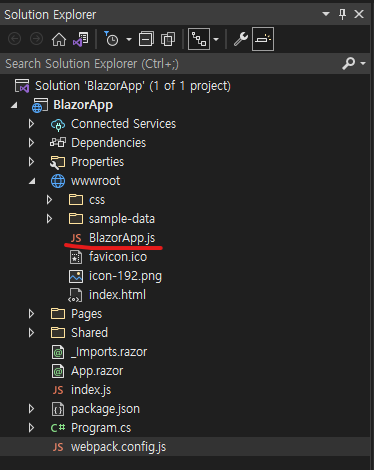374x470 pixels.
Task: Click the css folder icon
Action: tap(76, 200)
